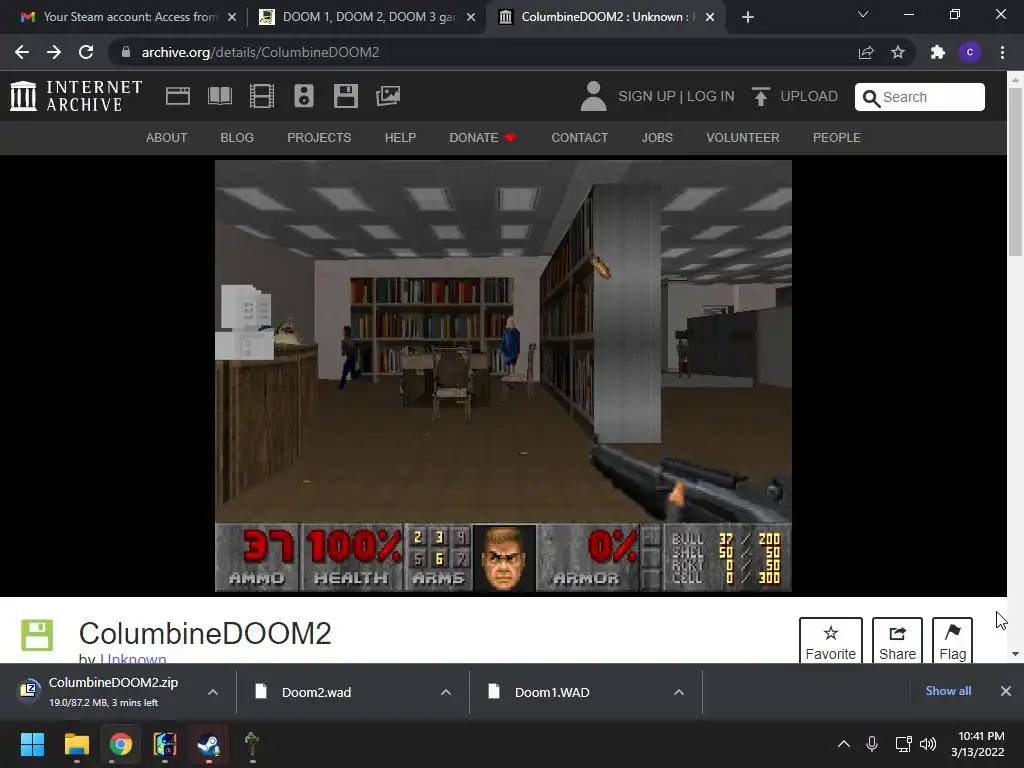This screenshot has width=1024, height=768.
Task: Open Chrome three-dot menu
Action: pyautogui.click(x=1002, y=52)
